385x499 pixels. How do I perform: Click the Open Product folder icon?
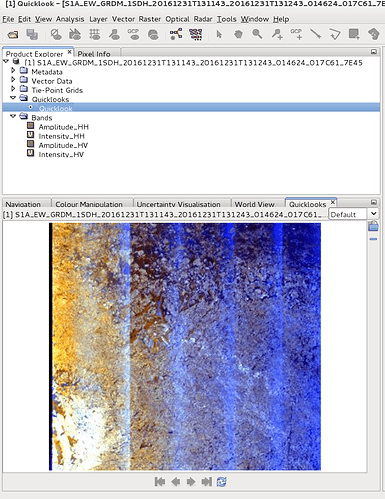point(13,34)
